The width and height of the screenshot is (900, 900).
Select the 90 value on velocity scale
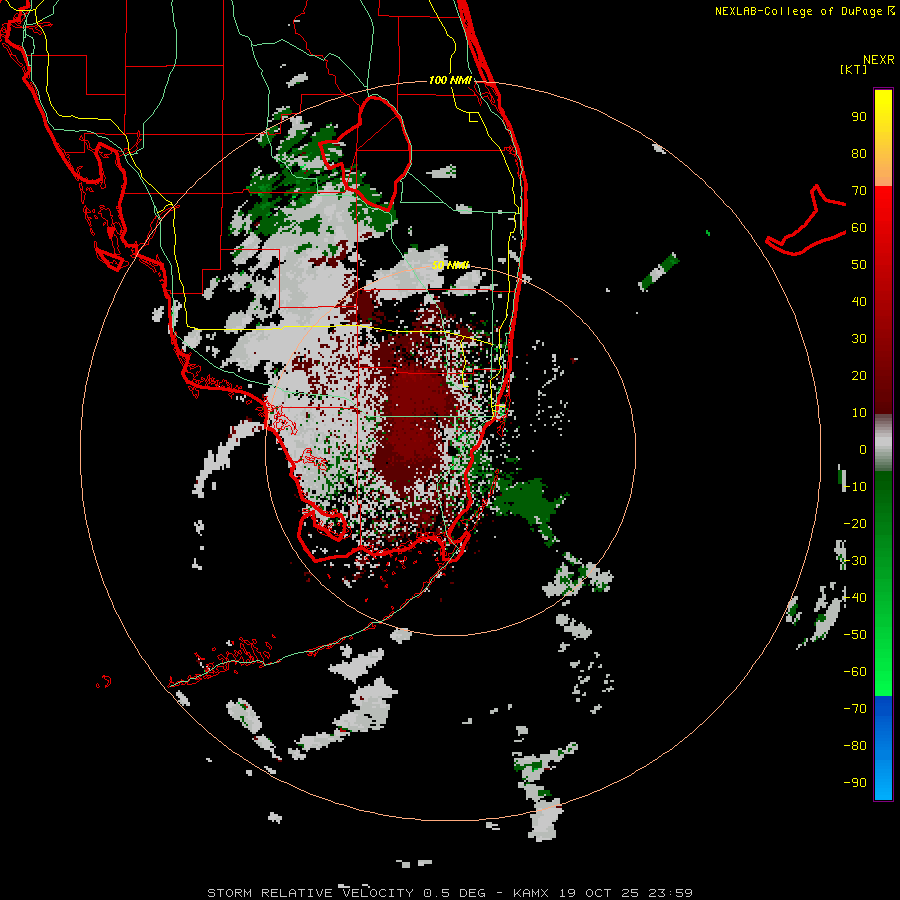859,117
